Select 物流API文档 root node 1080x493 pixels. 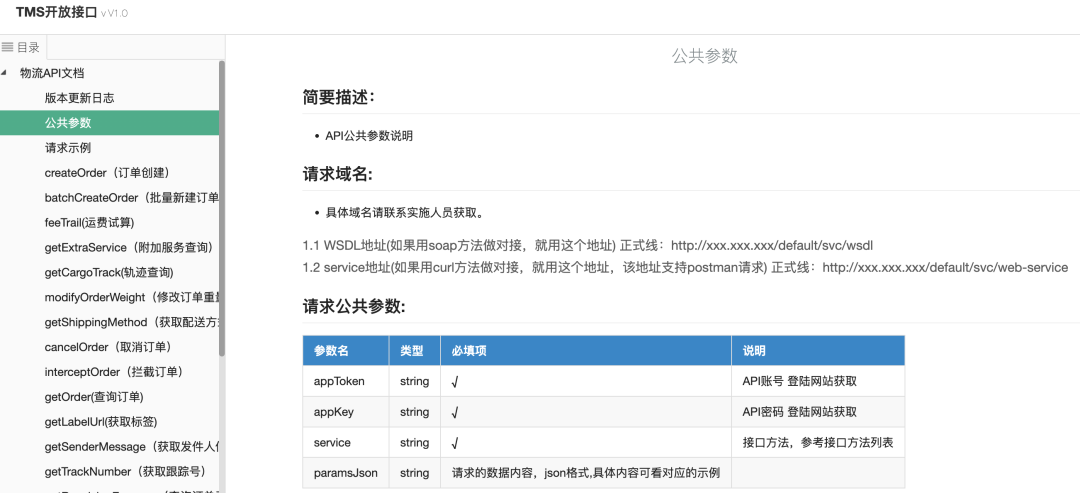point(52,73)
